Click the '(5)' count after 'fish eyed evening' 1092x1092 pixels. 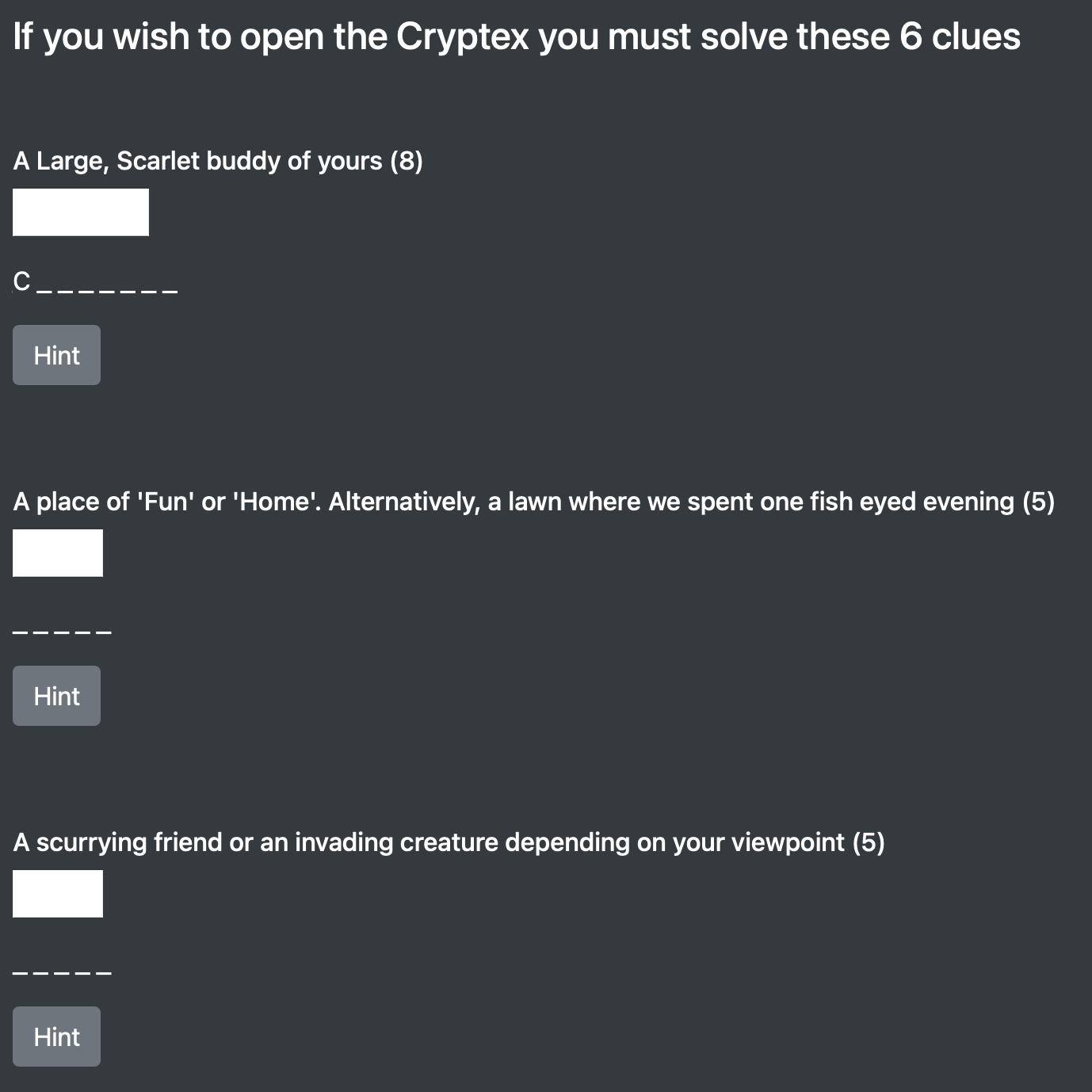(x=1038, y=502)
